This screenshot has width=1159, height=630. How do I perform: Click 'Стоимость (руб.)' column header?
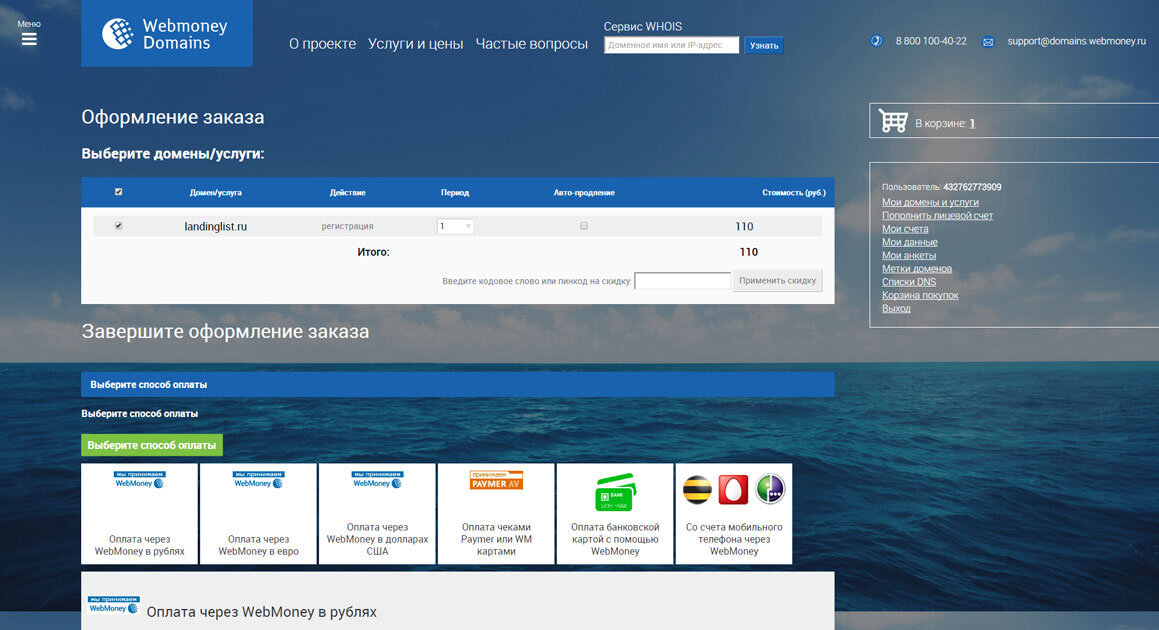click(794, 192)
